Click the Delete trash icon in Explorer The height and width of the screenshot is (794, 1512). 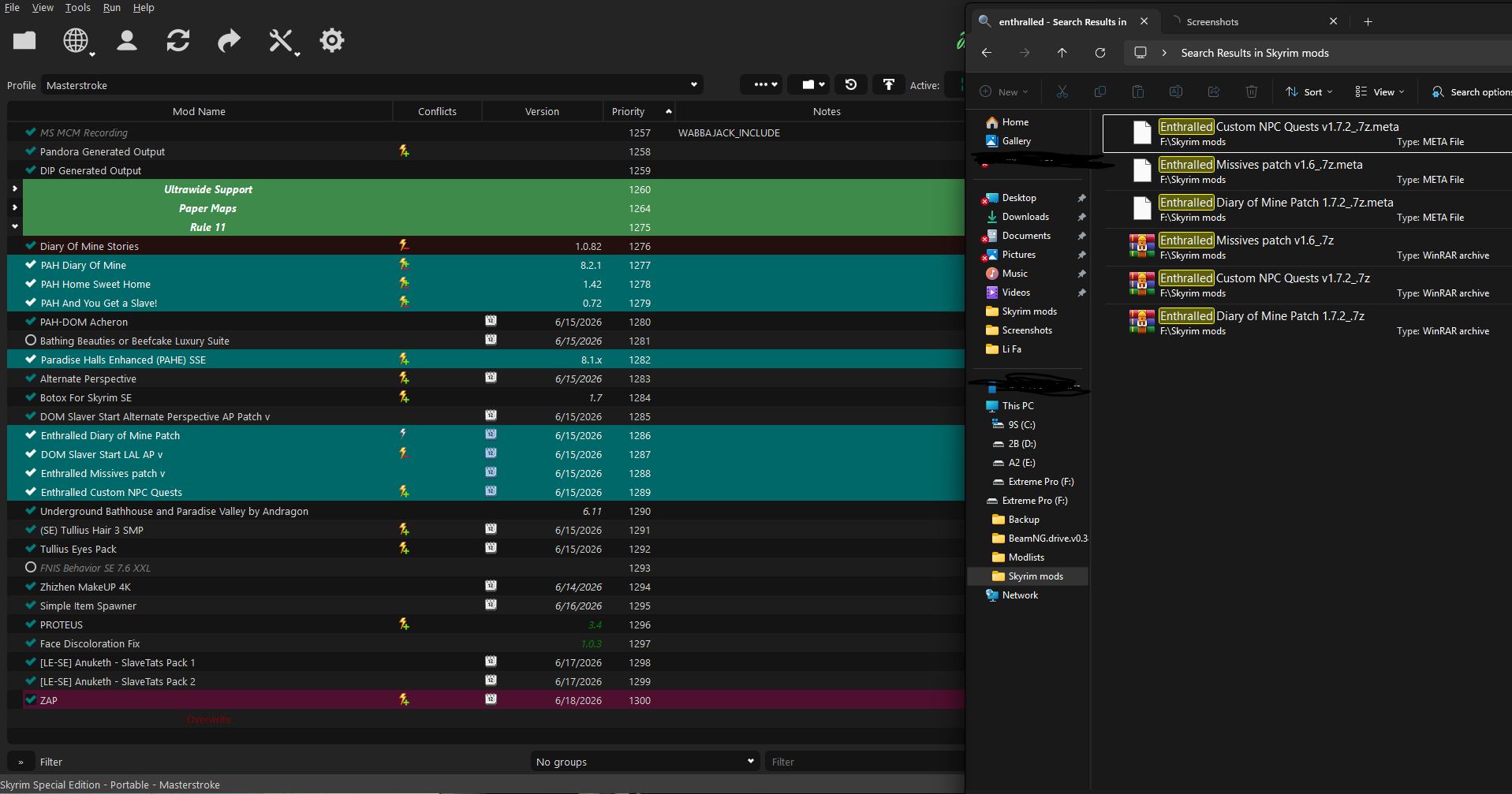coord(1252,91)
